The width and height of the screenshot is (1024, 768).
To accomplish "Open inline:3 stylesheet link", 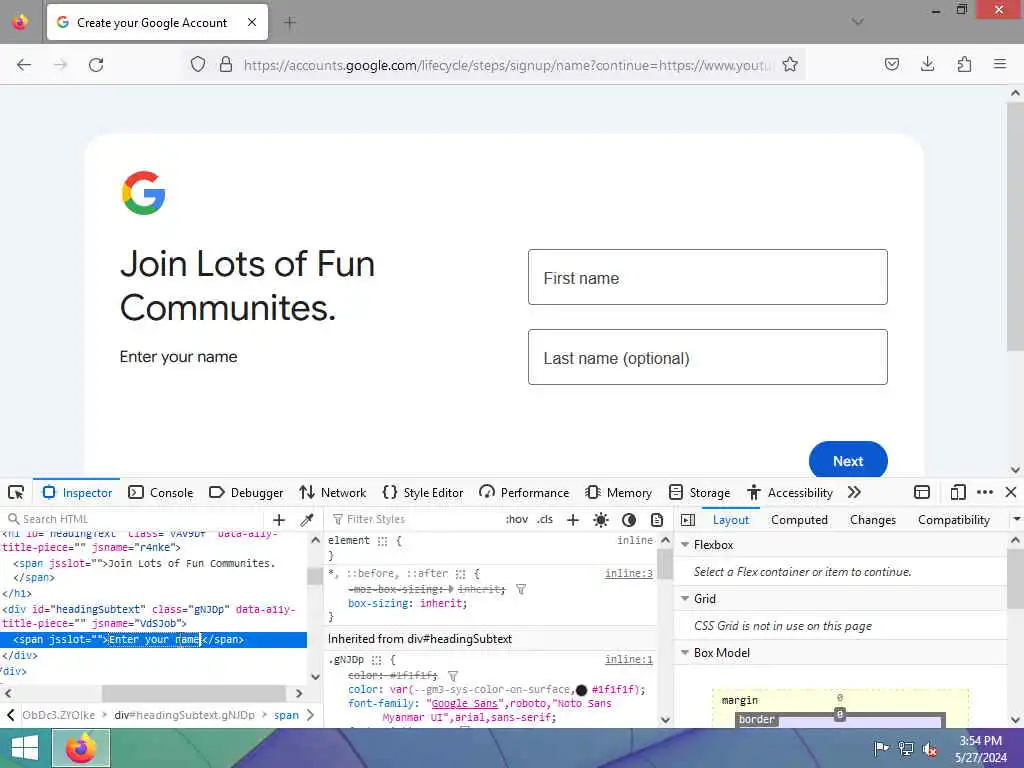I will tap(628, 573).
